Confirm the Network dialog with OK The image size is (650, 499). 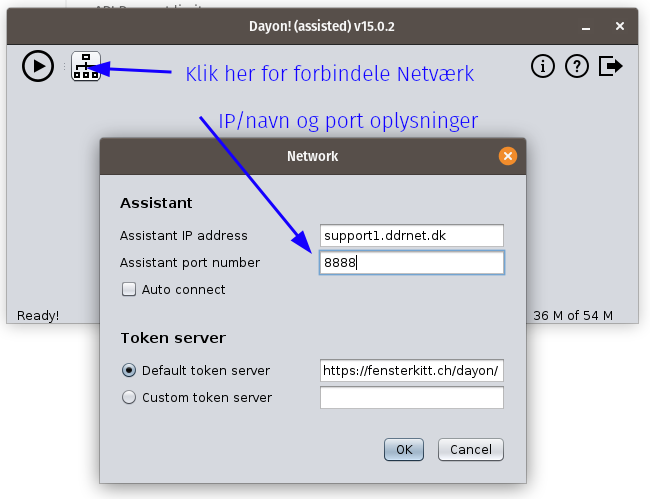[404, 449]
